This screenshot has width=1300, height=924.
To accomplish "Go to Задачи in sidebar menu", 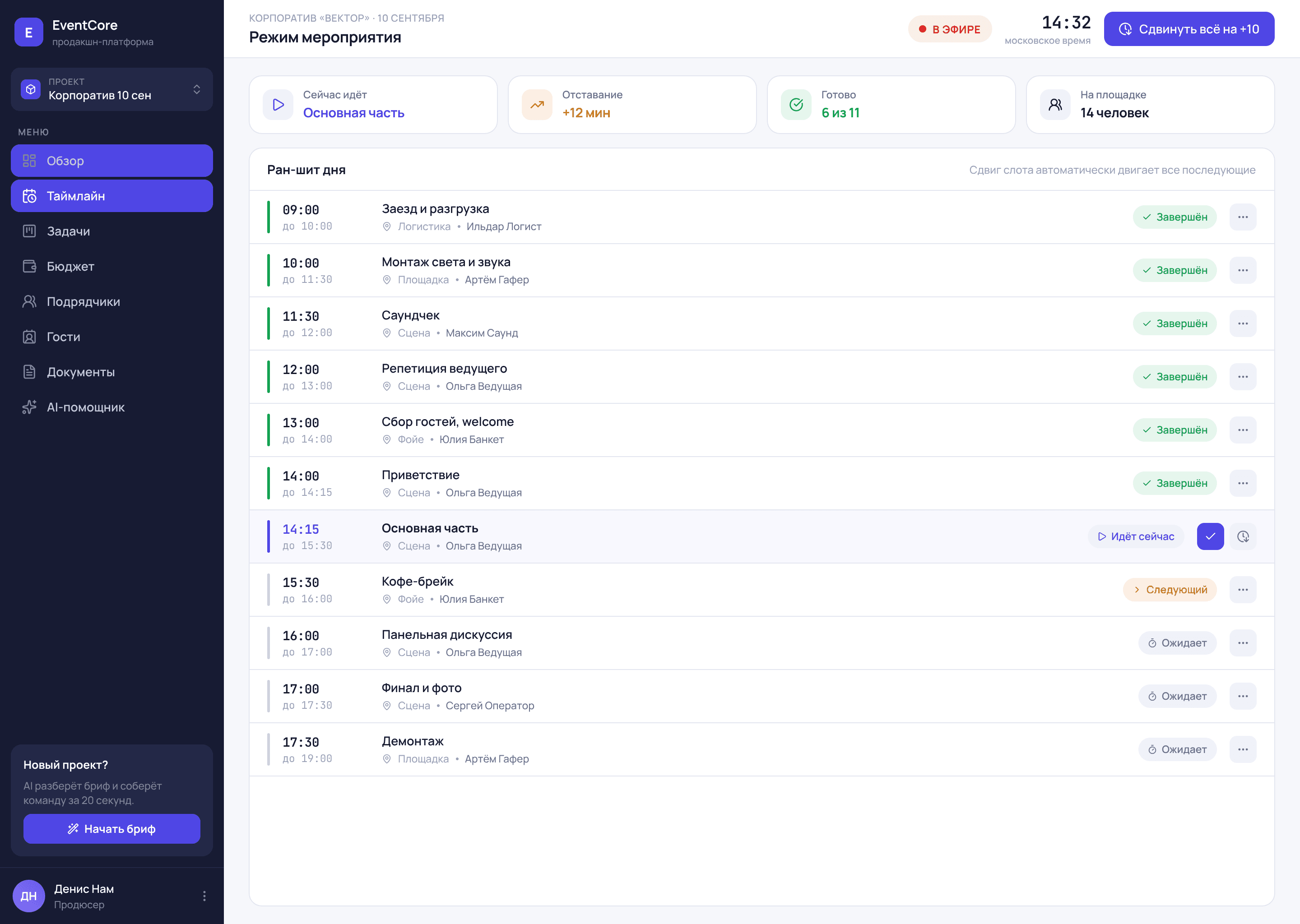I will point(112,231).
